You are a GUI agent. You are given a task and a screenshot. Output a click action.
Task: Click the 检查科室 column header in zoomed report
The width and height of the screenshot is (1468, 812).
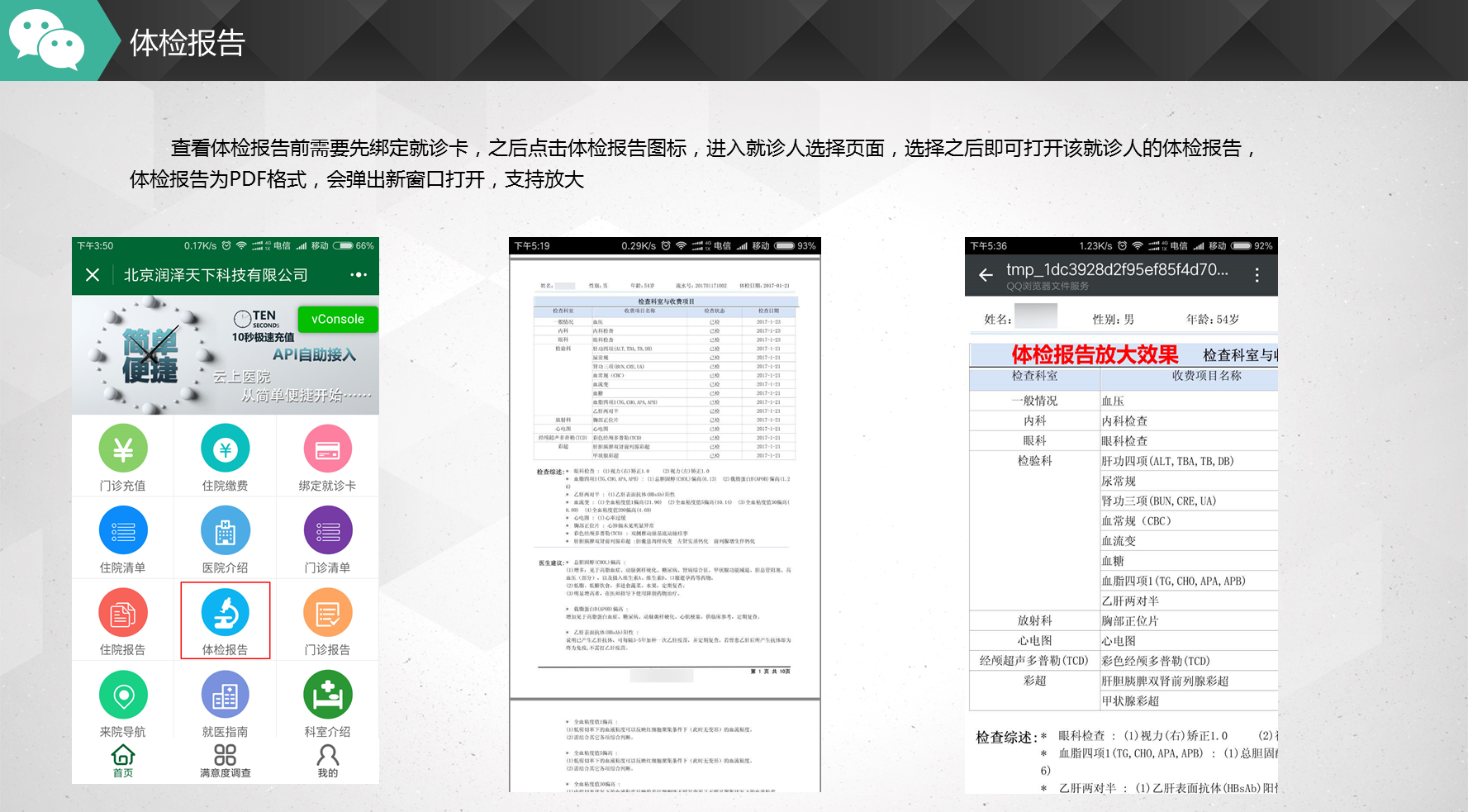click(x=1034, y=375)
